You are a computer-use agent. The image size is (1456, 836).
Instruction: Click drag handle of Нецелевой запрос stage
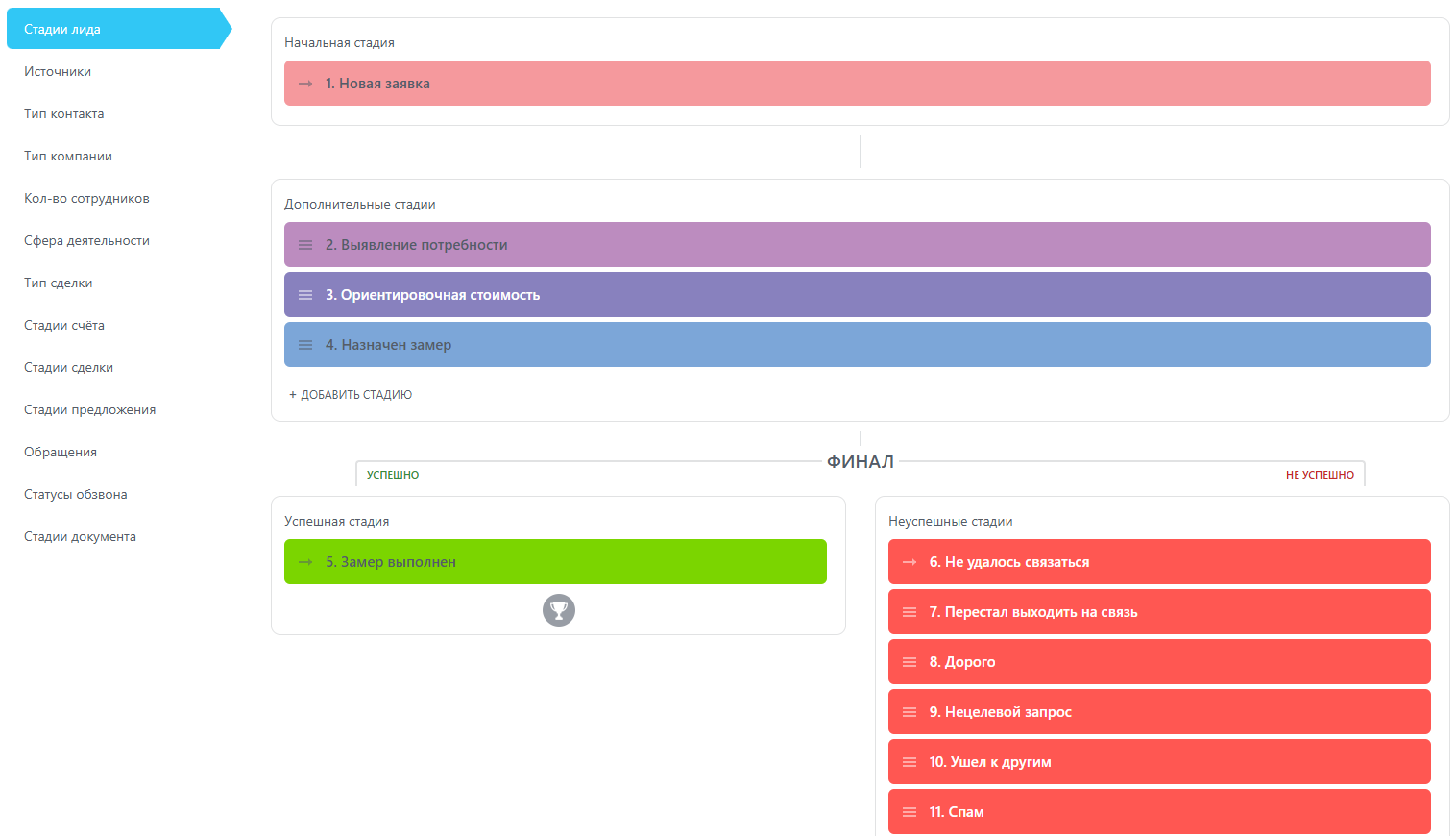point(910,712)
